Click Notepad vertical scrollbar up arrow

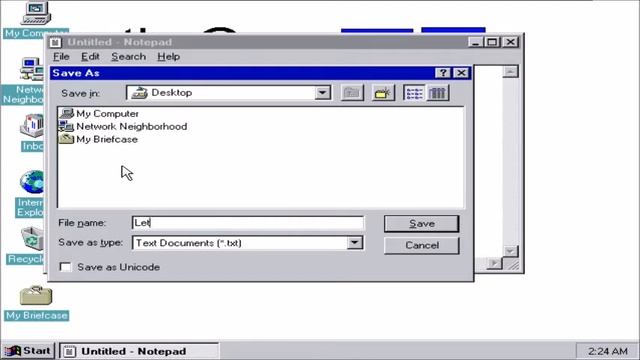point(510,72)
